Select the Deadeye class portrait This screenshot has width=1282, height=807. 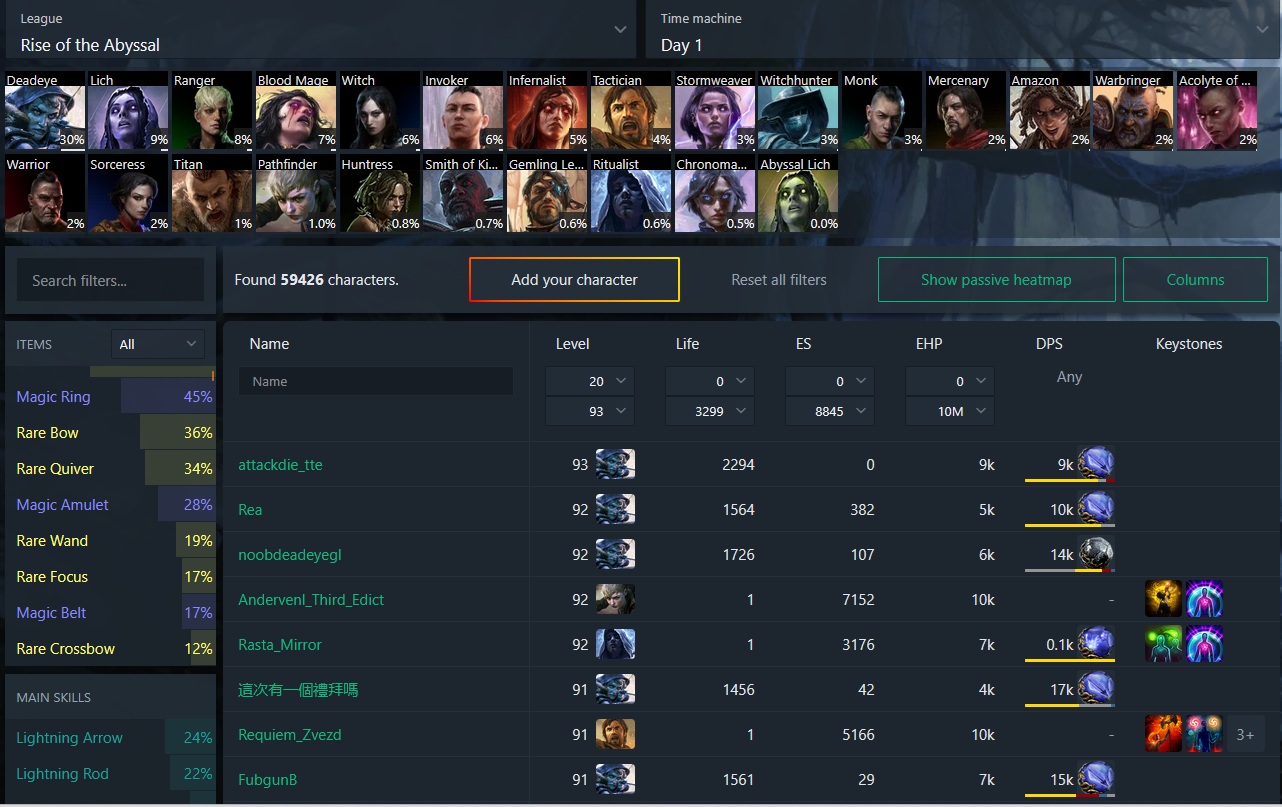[45, 110]
